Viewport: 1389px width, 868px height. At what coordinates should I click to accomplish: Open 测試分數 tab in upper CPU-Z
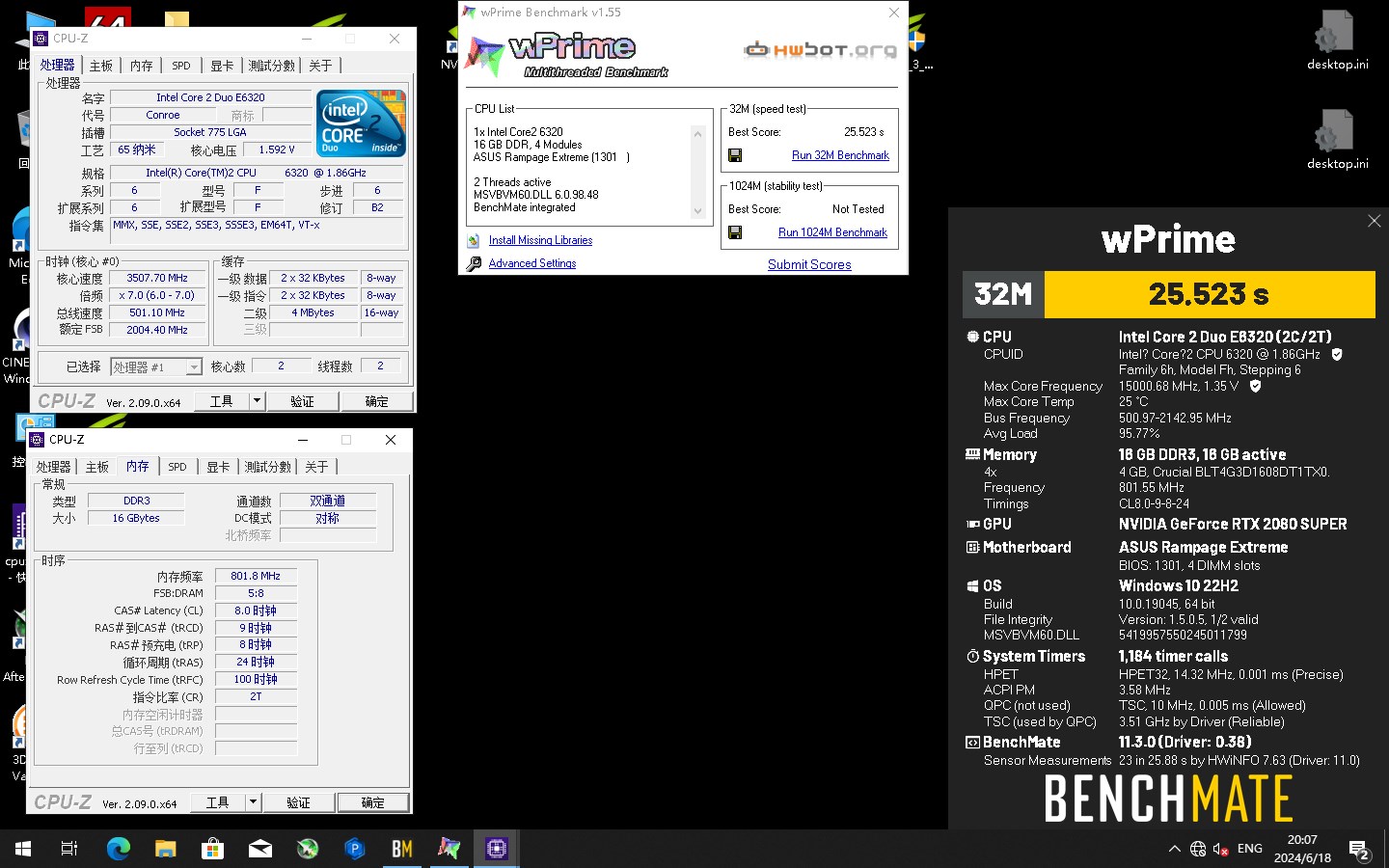[x=272, y=66]
